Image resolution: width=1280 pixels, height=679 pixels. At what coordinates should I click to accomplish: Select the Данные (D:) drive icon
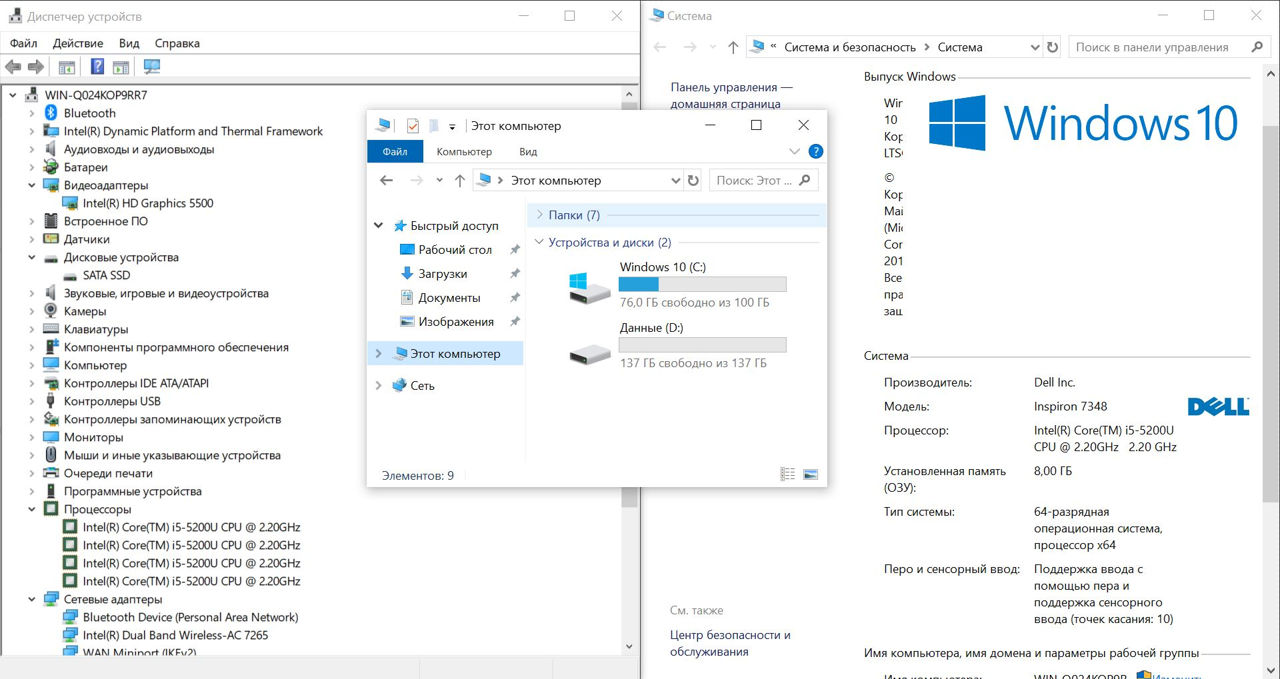(x=589, y=351)
